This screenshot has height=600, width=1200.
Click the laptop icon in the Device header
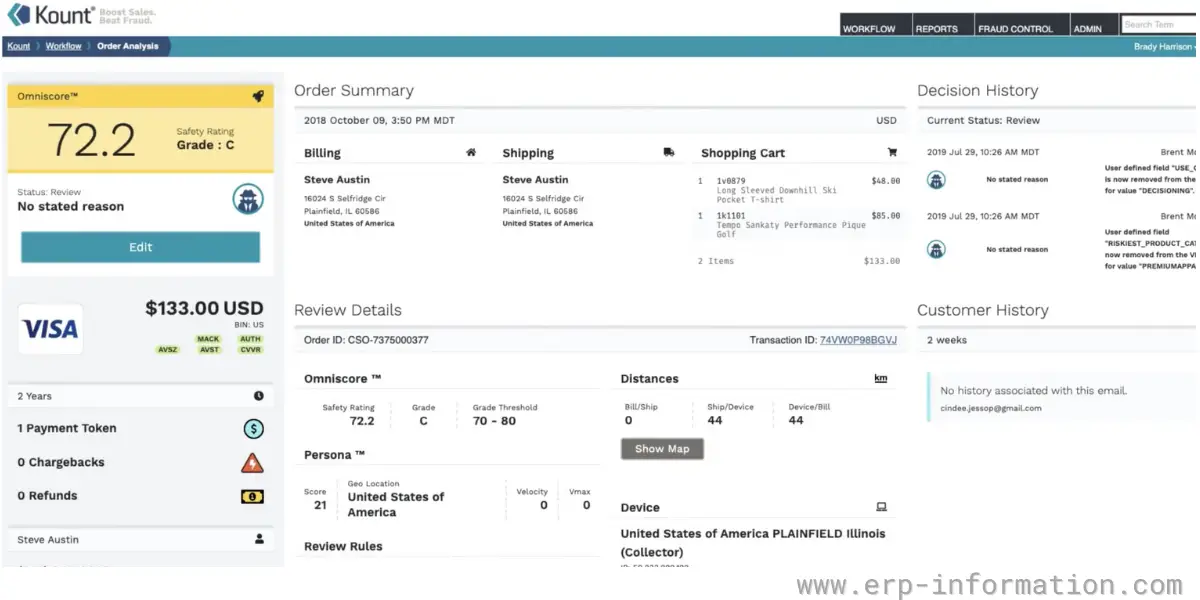coord(881,507)
